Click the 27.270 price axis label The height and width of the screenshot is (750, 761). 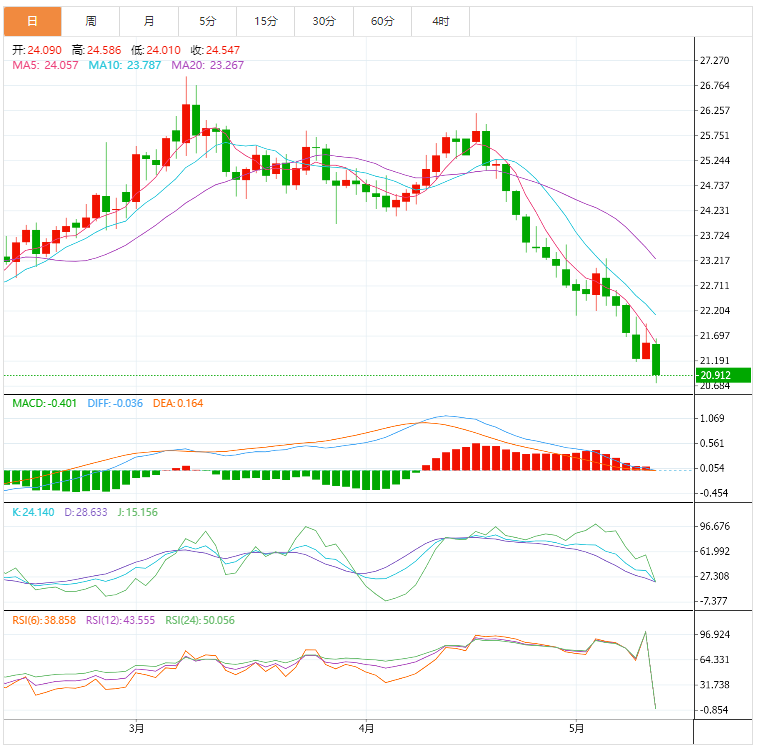[714, 61]
